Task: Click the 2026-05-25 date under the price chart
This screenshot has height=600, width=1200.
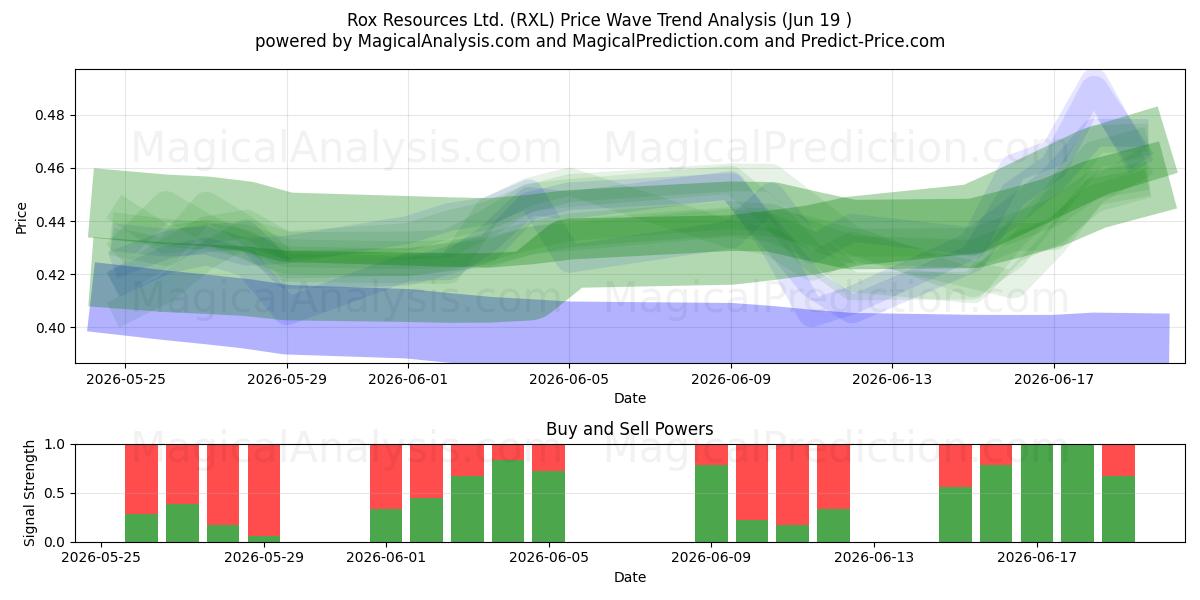Action: point(125,379)
